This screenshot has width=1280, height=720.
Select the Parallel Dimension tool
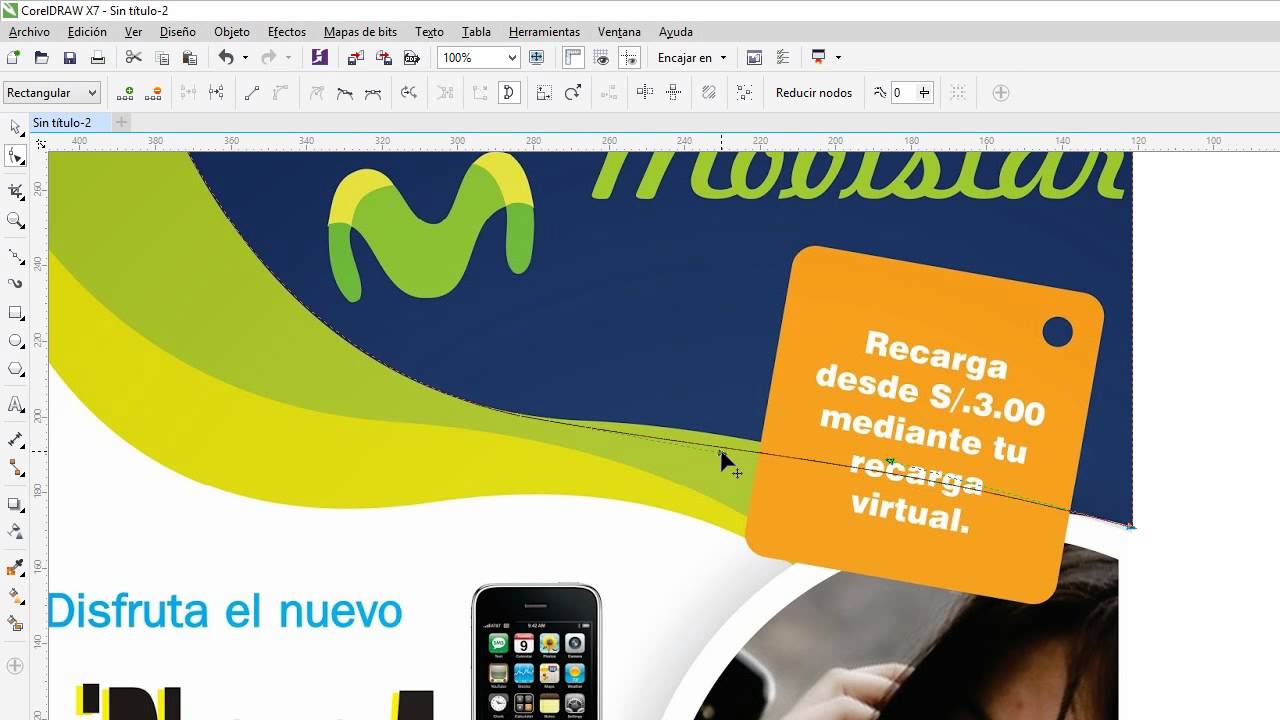click(15, 440)
